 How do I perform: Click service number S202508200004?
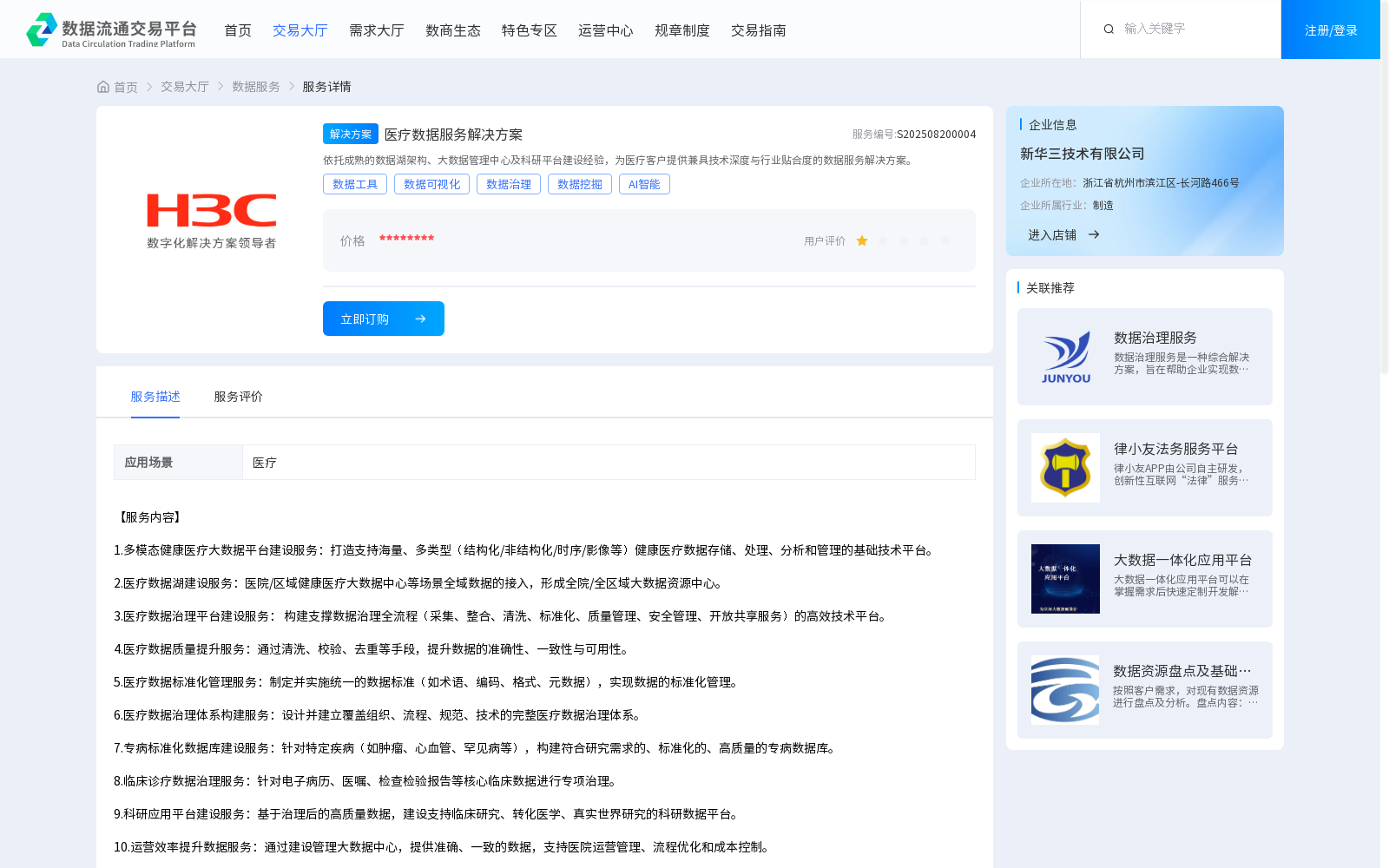pyautogui.click(x=937, y=135)
